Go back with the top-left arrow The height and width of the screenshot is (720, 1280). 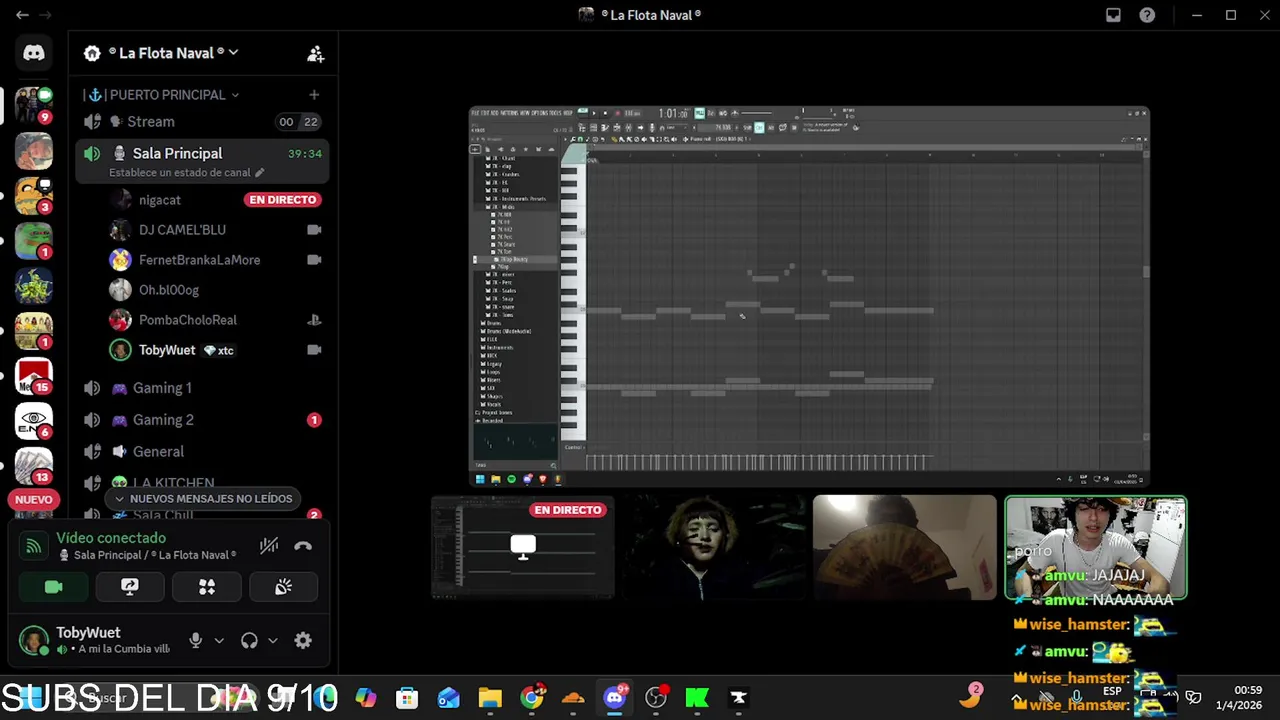(x=22, y=15)
